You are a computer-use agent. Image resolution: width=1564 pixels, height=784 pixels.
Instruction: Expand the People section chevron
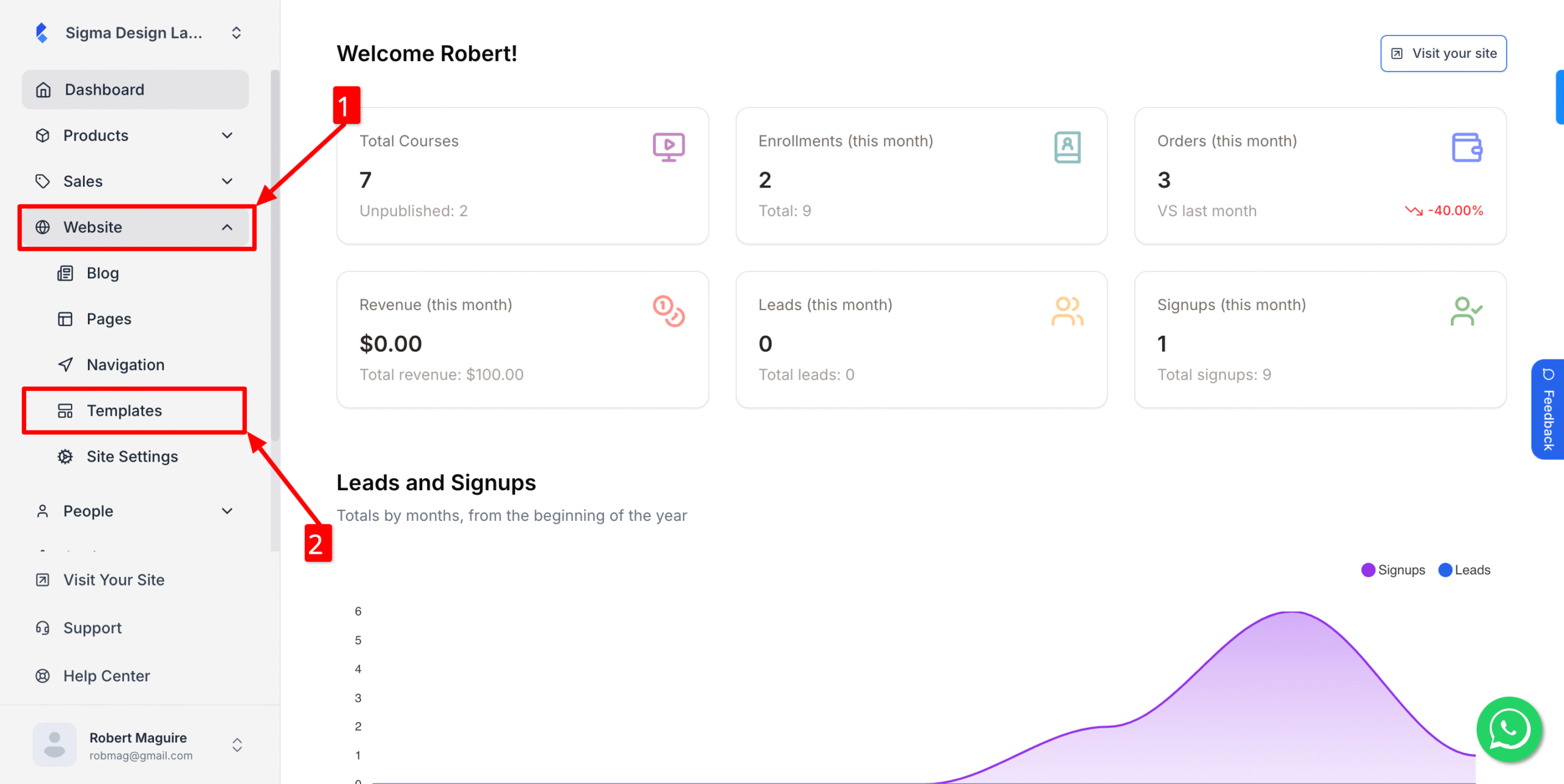click(x=227, y=511)
